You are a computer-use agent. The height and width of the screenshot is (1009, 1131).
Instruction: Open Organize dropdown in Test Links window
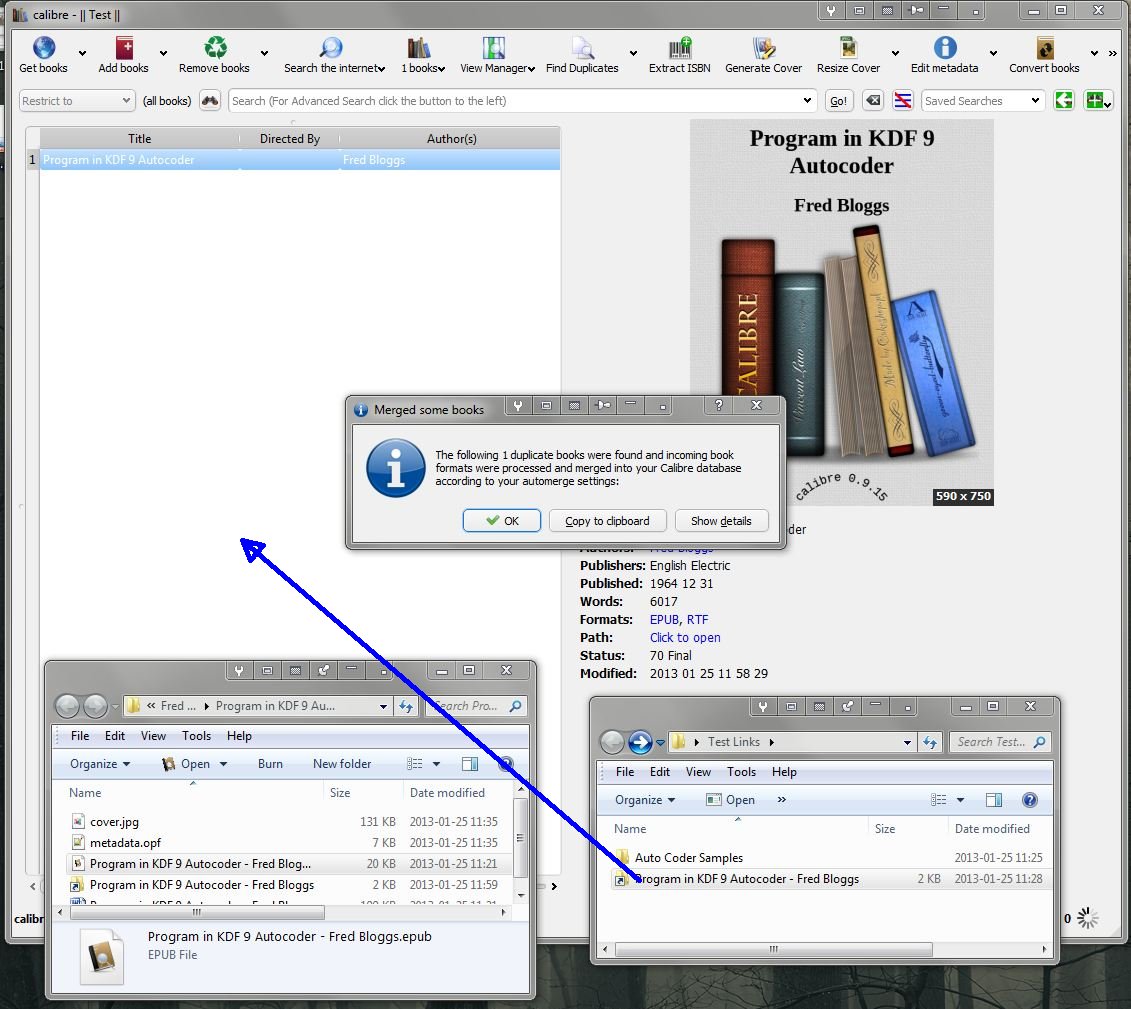(x=645, y=800)
